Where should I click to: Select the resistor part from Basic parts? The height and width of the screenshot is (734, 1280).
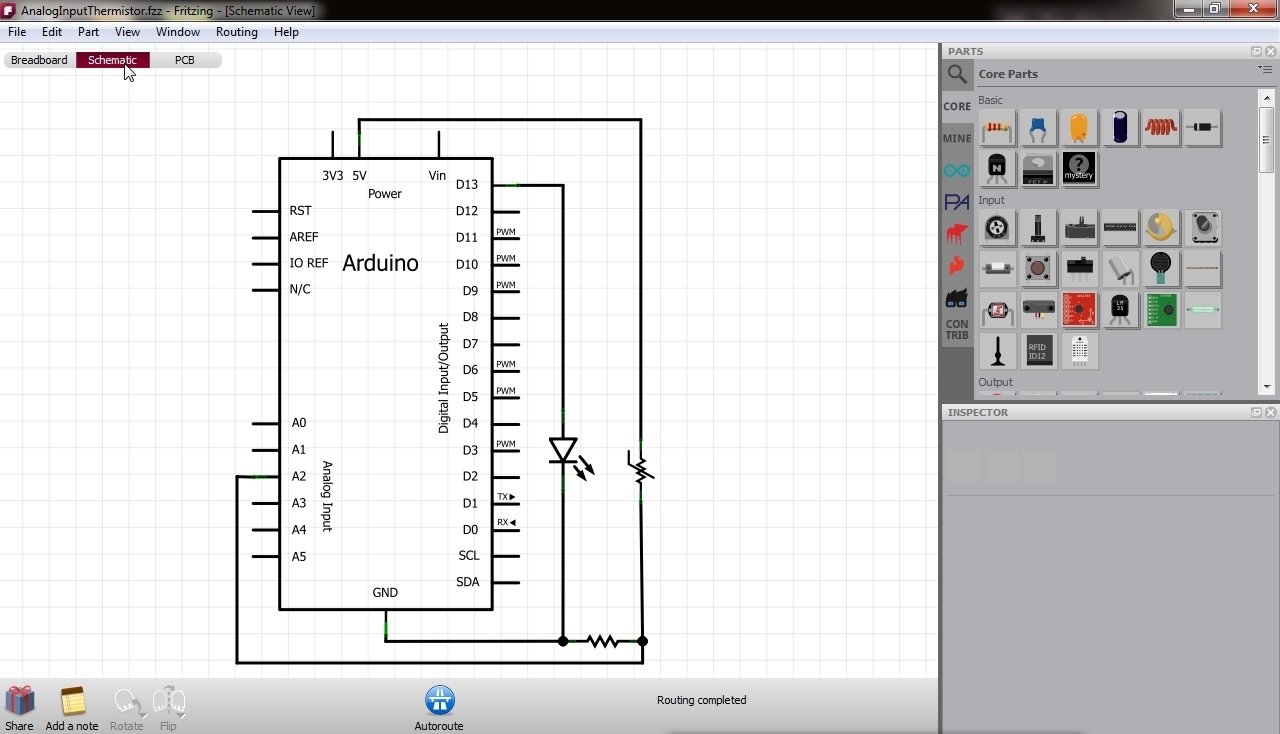point(997,128)
